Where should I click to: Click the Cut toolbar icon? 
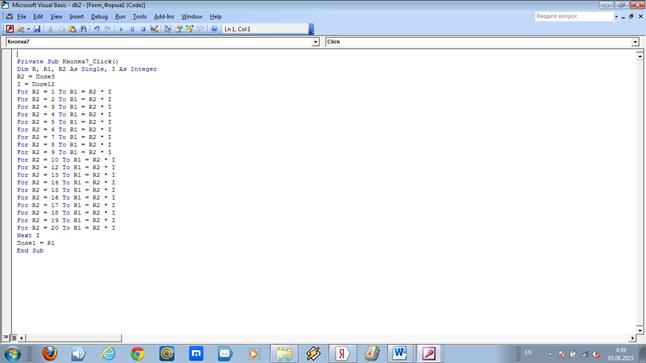point(50,29)
